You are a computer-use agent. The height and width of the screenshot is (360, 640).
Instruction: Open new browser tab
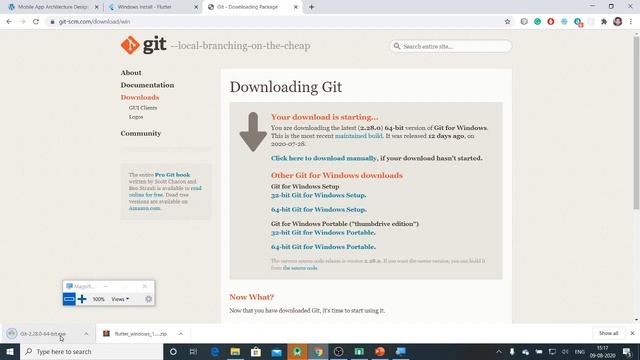(311, 7)
